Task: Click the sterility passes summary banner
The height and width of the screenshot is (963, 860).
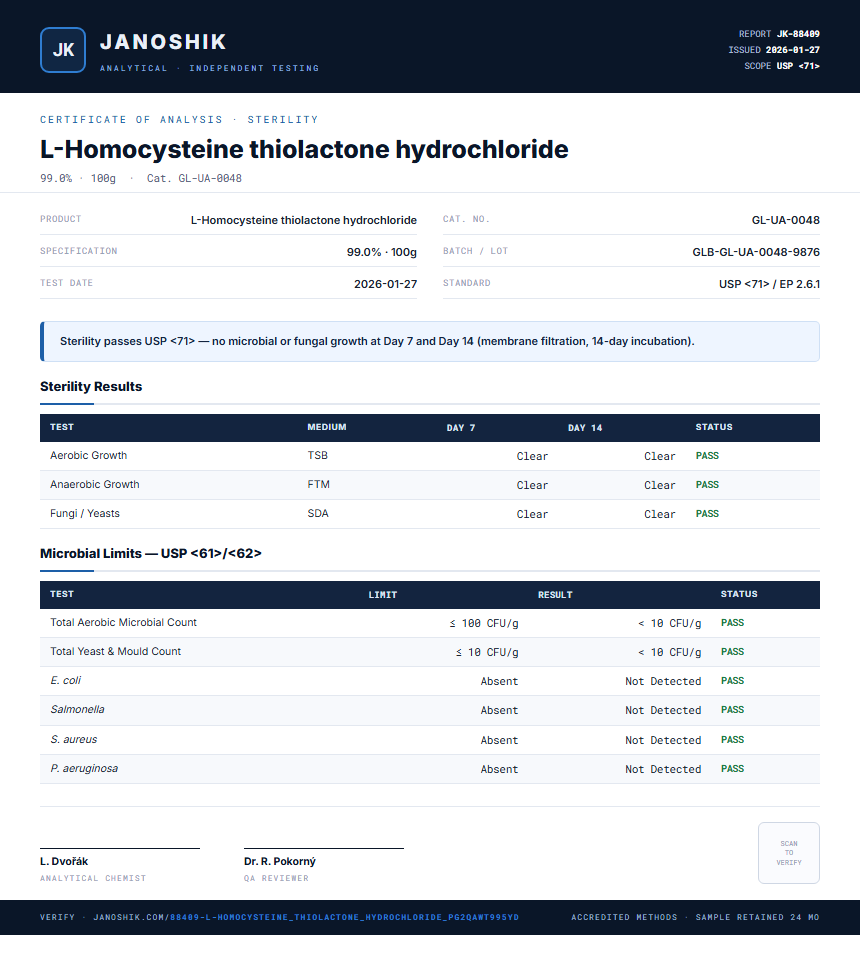Action: pyautogui.click(x=430, y=341)
